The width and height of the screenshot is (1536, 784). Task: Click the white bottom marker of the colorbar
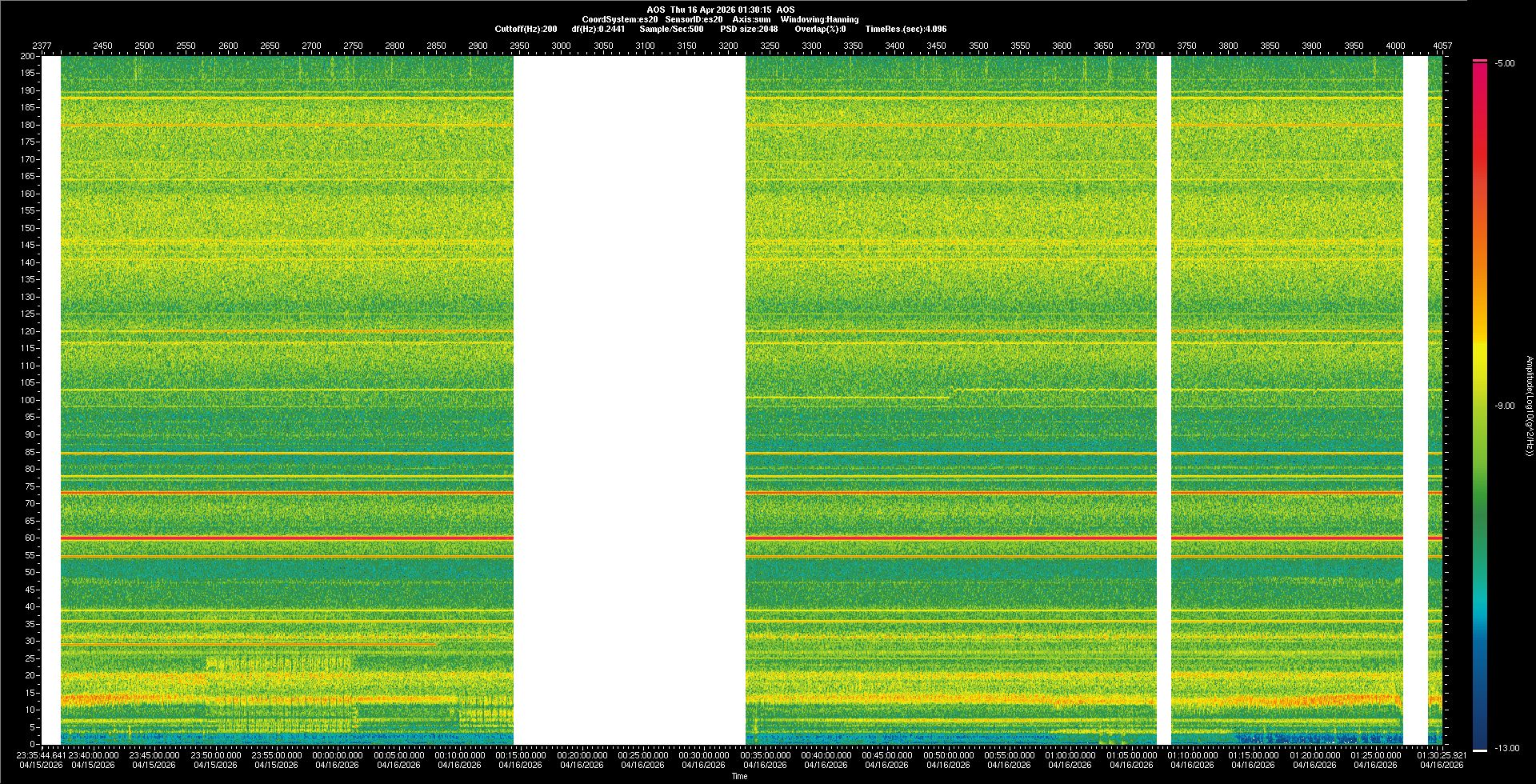pos(1480,750)
